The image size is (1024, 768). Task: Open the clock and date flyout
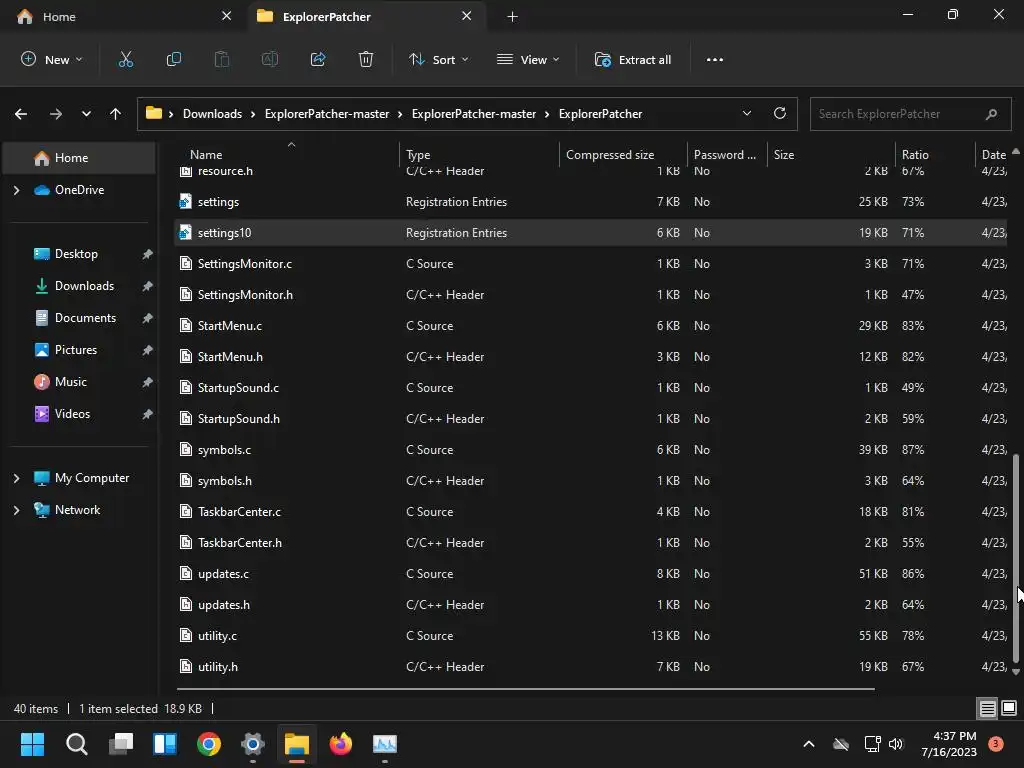click(948, 744)
